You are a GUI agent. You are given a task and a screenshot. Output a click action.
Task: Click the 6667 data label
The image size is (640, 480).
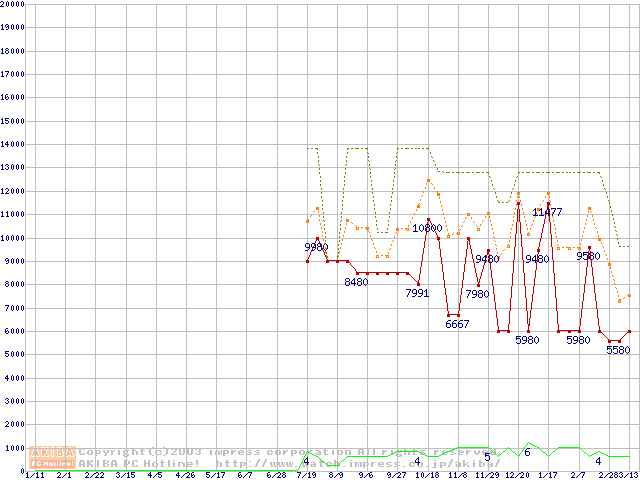coord(457,324)
